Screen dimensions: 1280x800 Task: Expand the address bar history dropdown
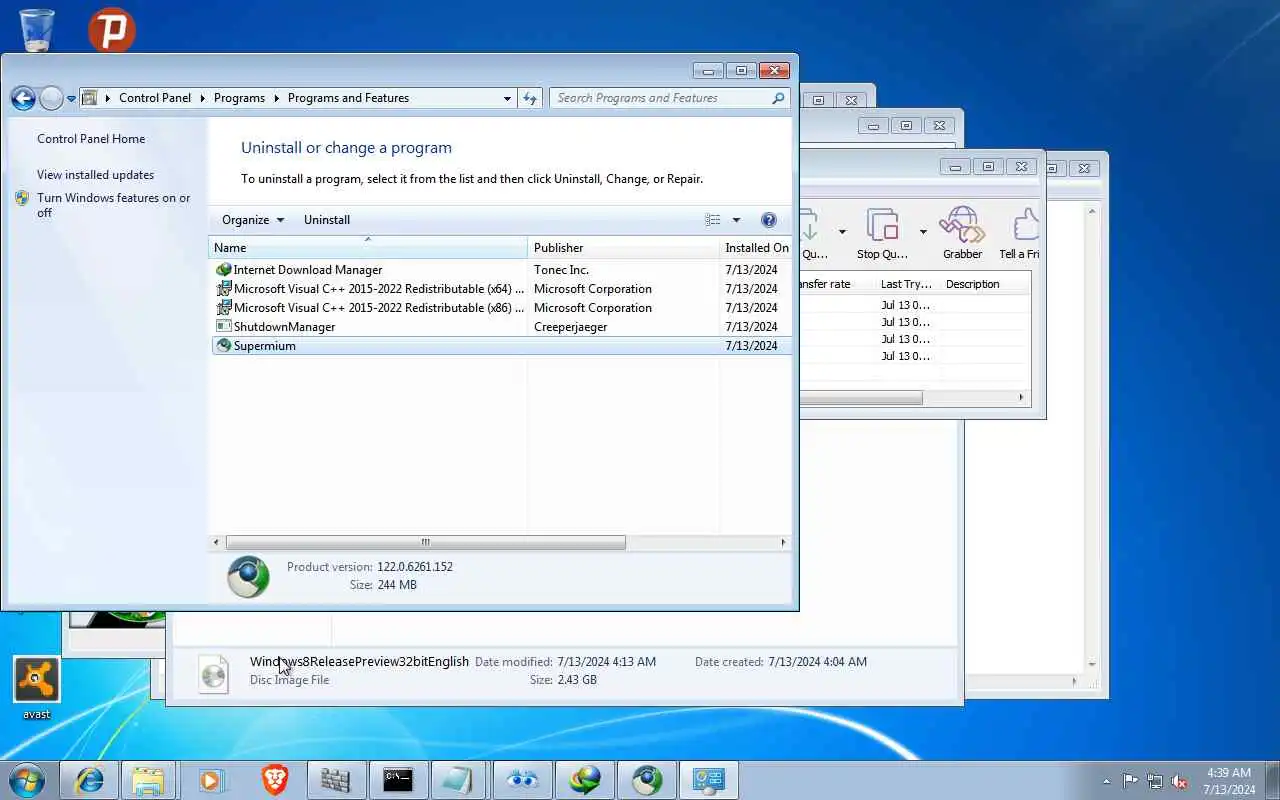pyautogui.click(x=507, y=98)
